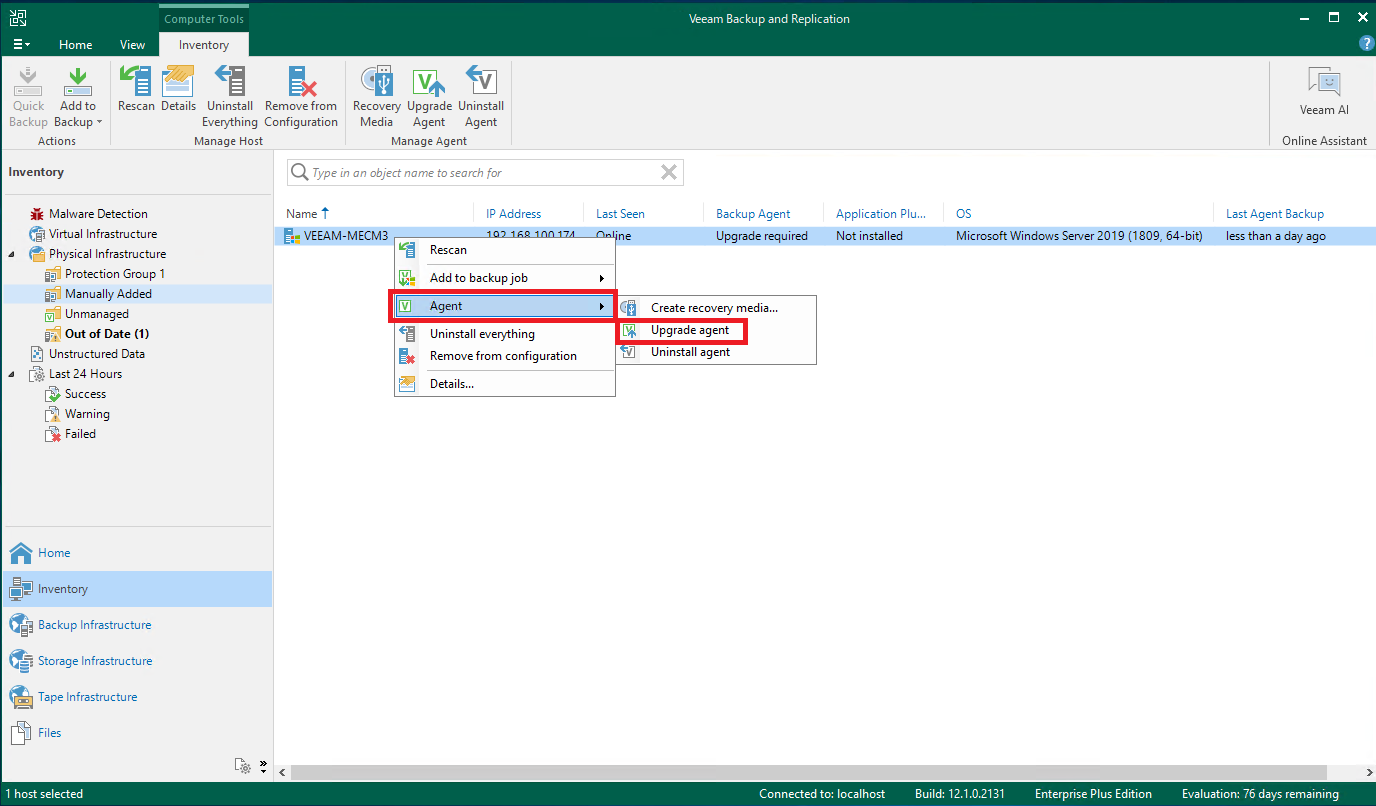Click the help question mark icon

coord(1367,44)
